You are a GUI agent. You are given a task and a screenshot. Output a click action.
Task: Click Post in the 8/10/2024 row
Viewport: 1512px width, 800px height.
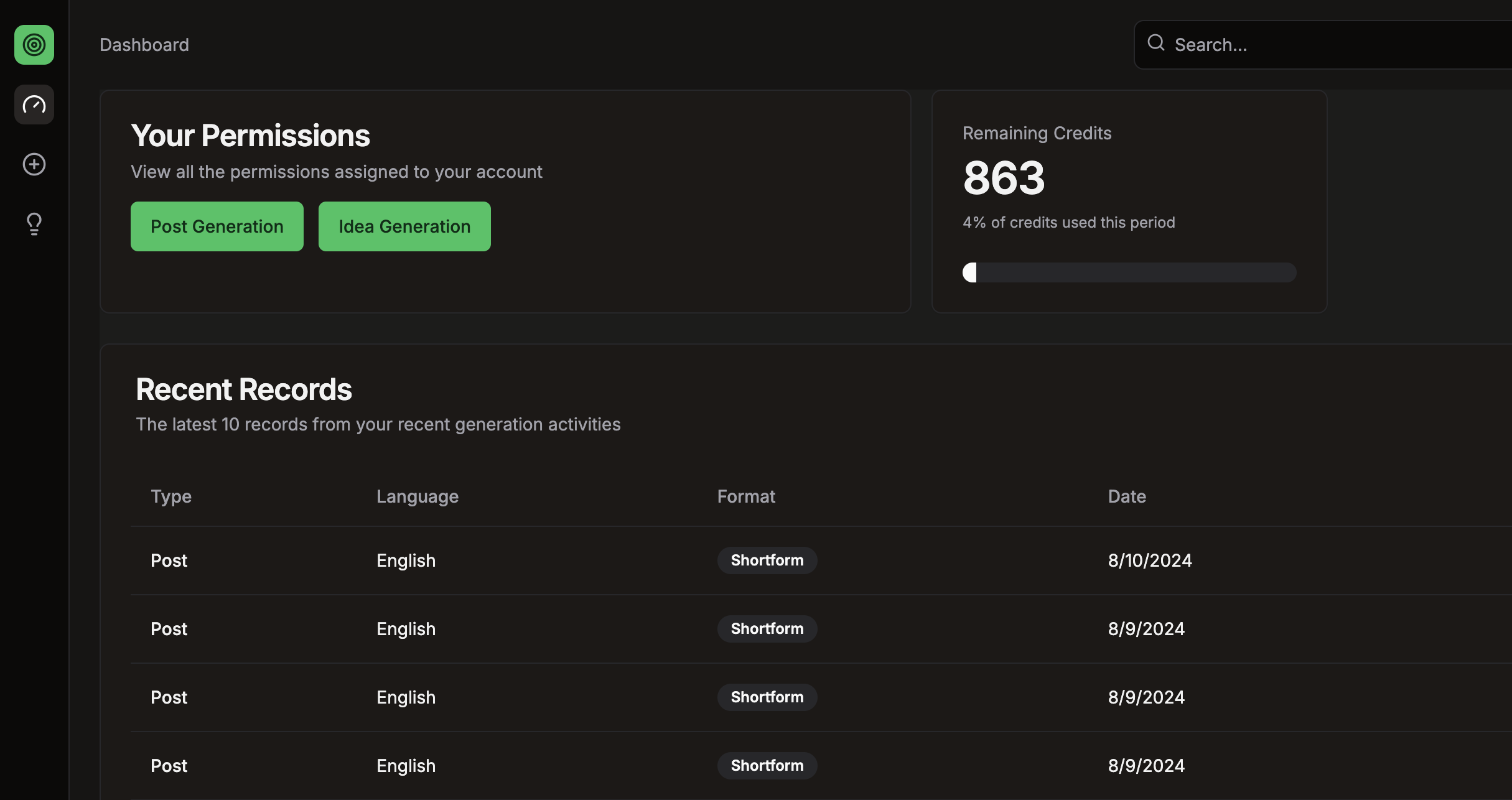pyautogui.click(x=169, y=560)
